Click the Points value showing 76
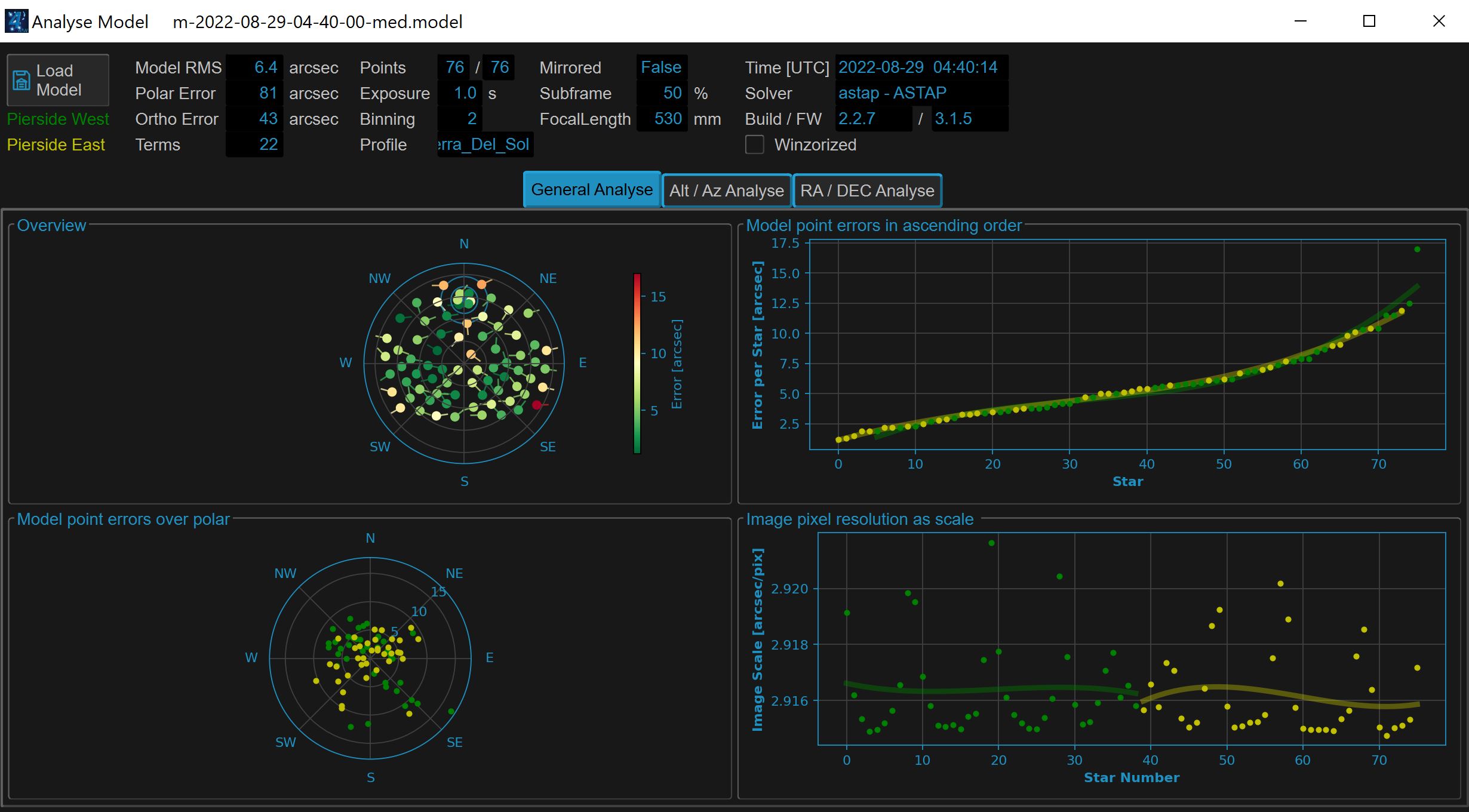 tap(454, 67)
